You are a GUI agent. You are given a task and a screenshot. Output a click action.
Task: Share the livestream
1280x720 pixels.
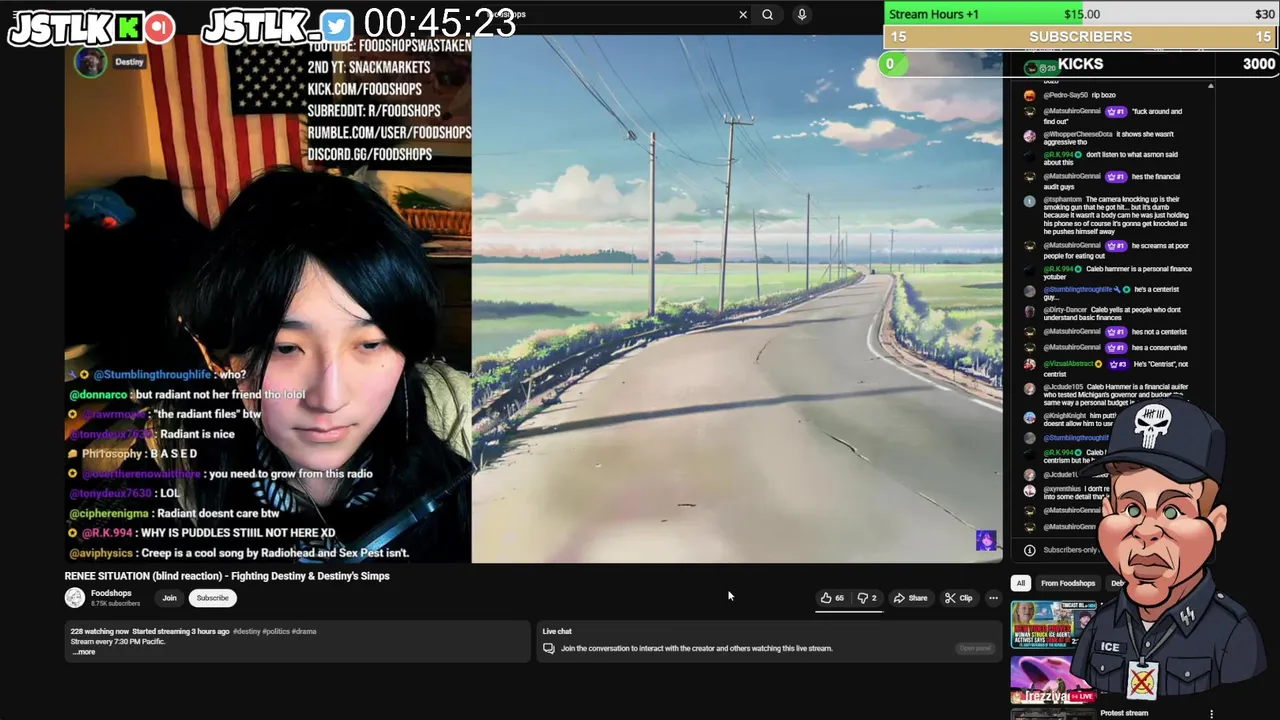(911, 598)
